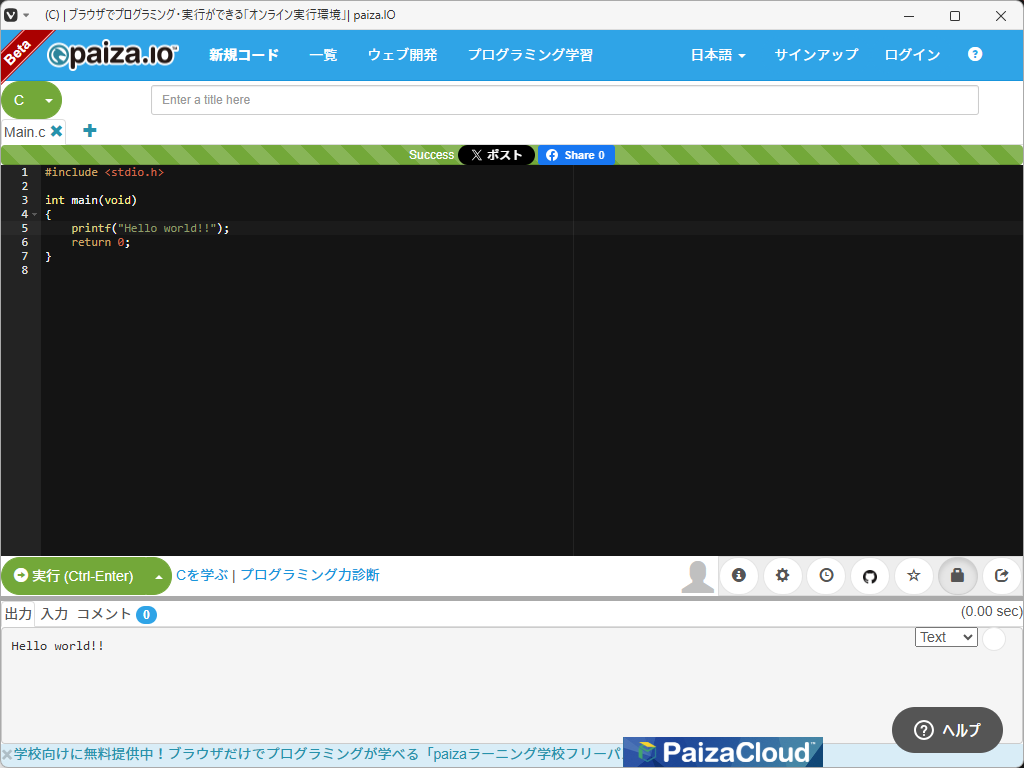
Task: Click the ログイン link
Action: coord(912,55)
